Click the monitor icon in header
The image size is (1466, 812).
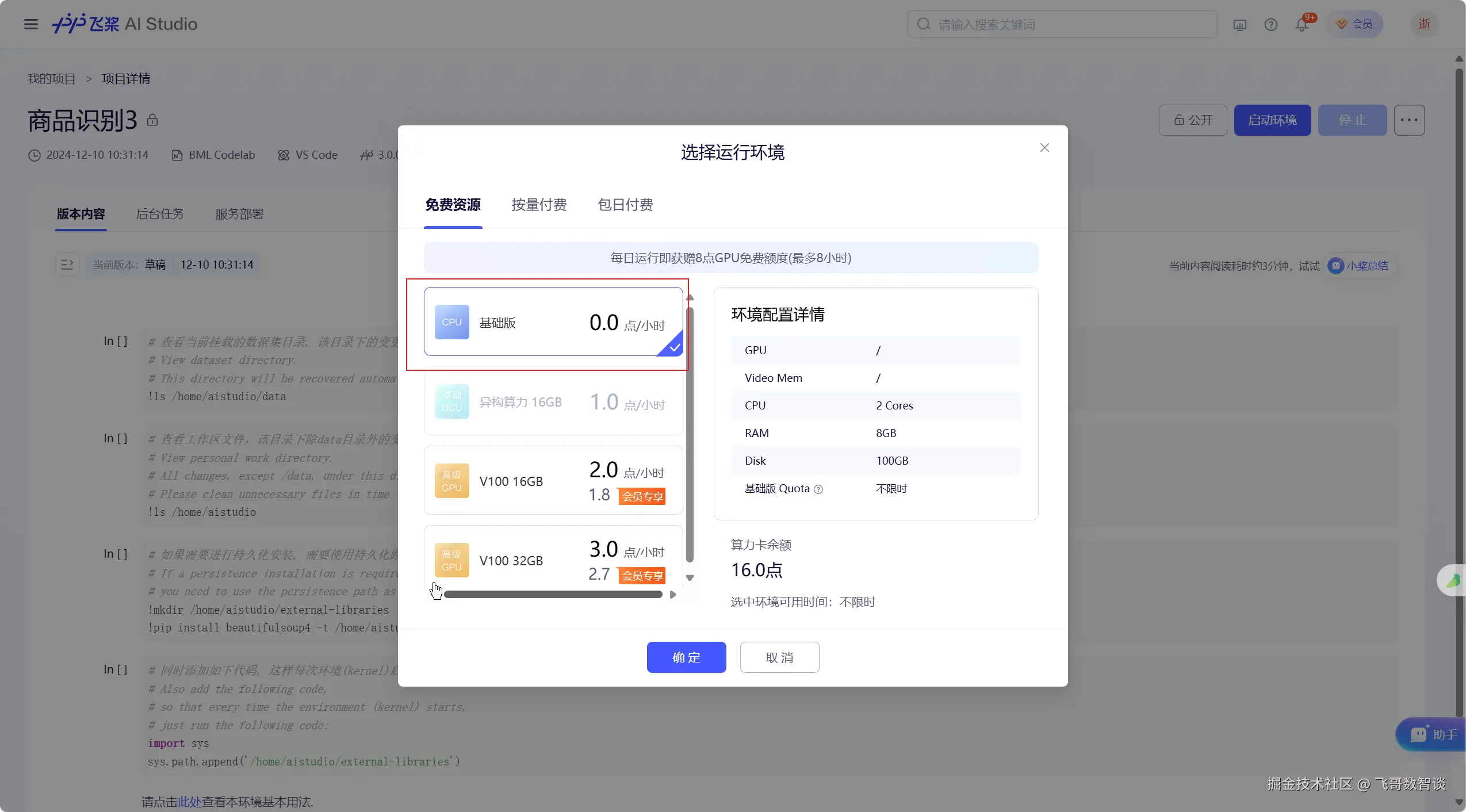coord(1239,25)
